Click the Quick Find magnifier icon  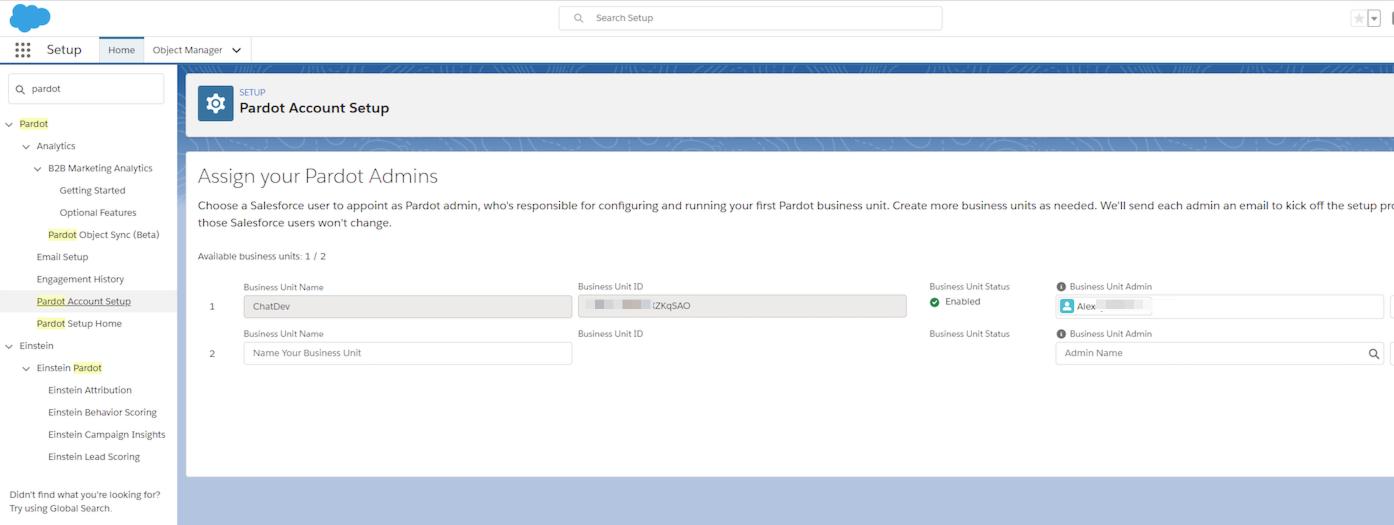tap(20, 89)
